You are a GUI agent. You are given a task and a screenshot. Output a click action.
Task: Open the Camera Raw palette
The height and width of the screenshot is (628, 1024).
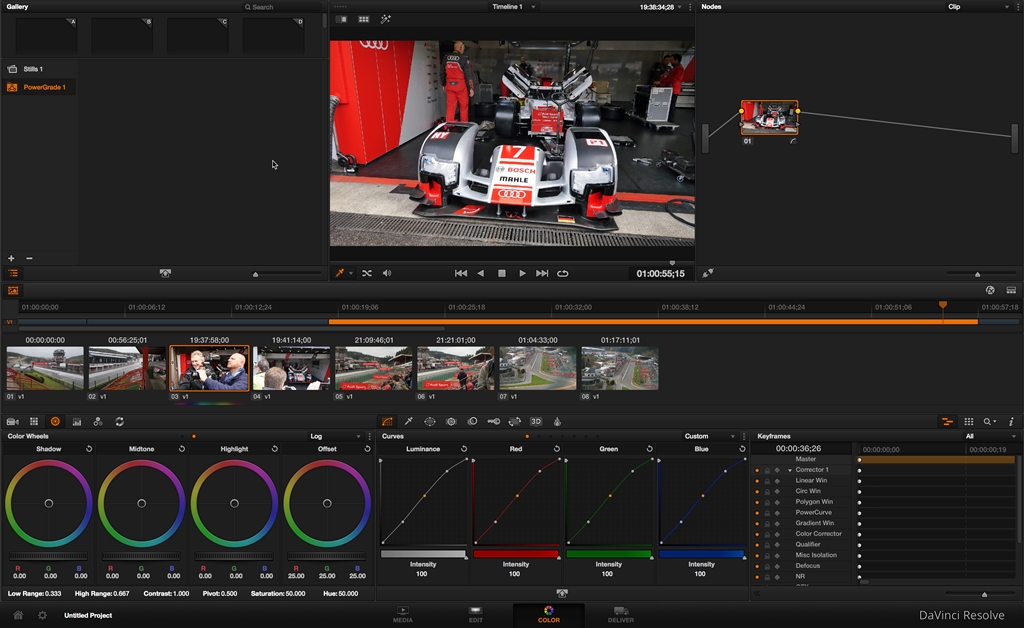click(x=13, y=422)
